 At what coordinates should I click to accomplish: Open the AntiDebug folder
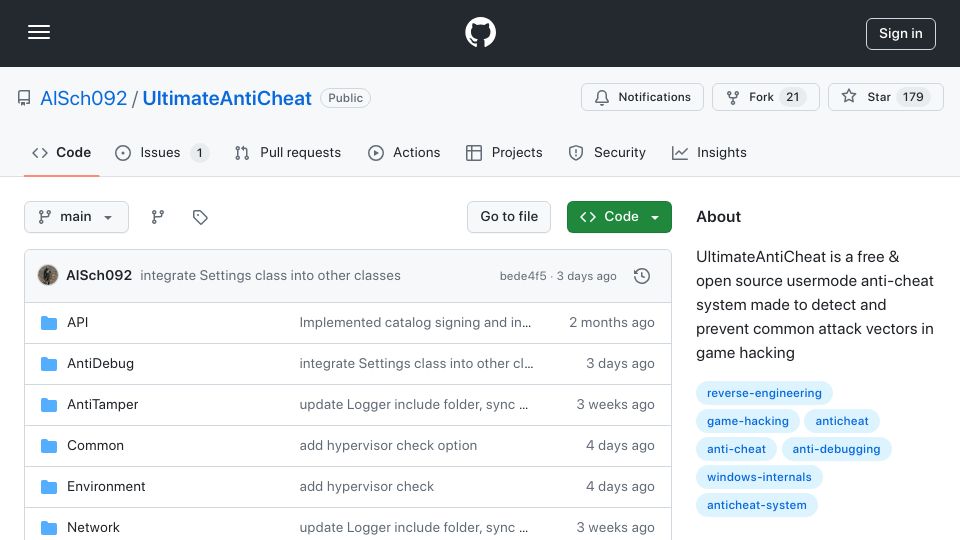point(100,364)
